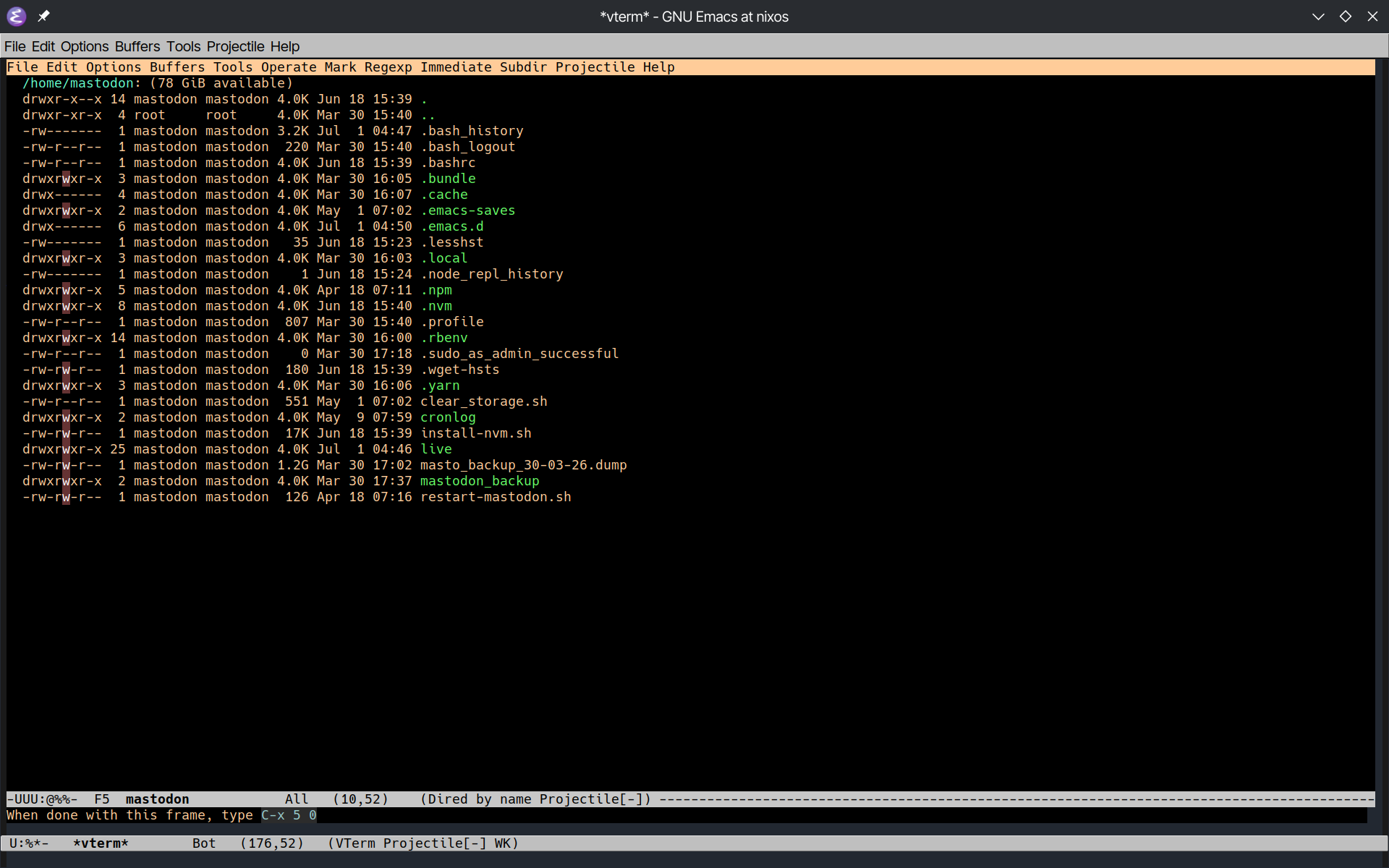Open the inner Dired Projectile menu
Image resolution: width=1389 pixels, height=868 pixels.
[x=595, y=67]
